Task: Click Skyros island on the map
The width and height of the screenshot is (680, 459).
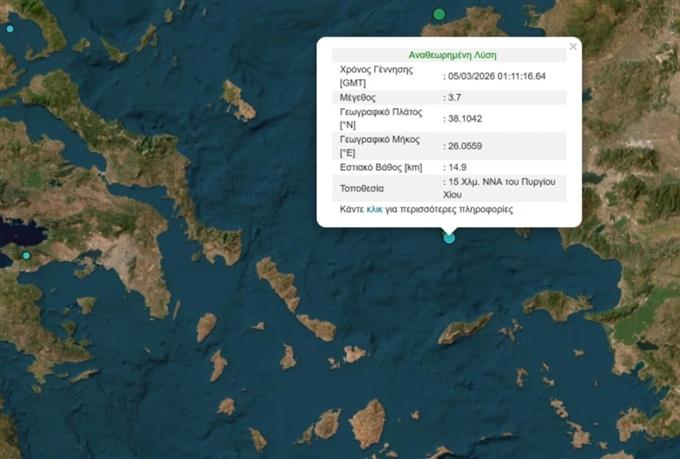Action: (239, 100)
